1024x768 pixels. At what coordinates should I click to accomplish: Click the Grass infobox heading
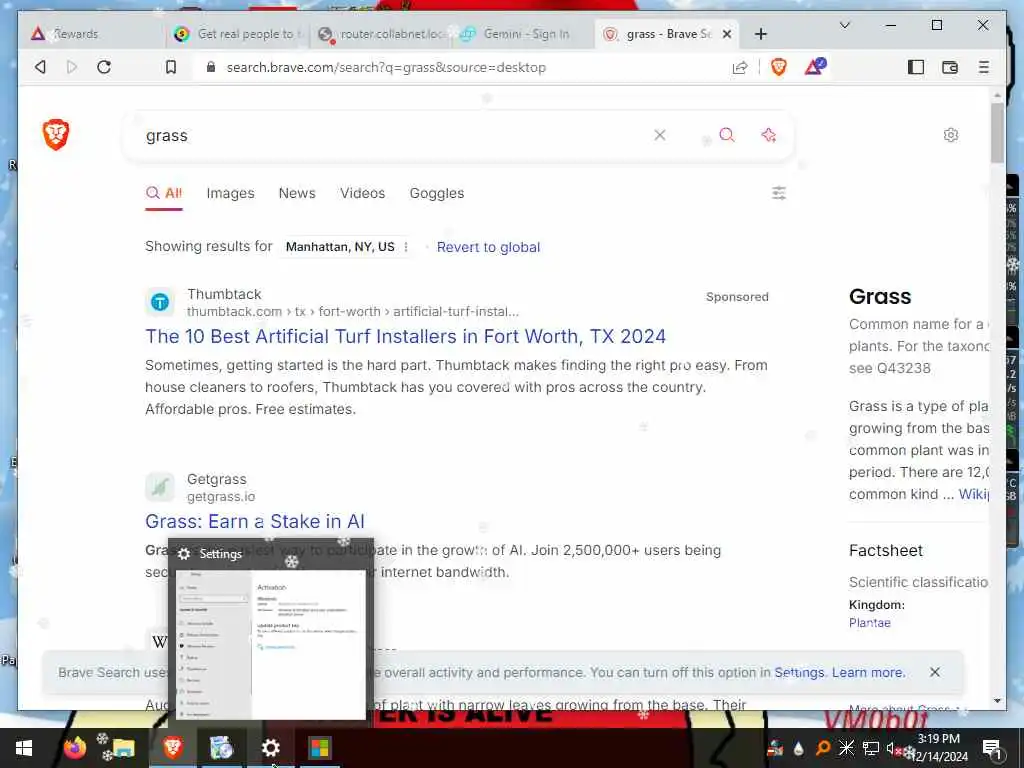coord(880,296)
